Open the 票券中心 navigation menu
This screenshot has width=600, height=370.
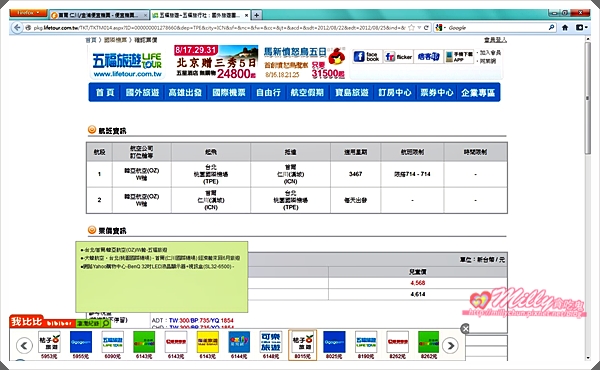tap(437, 93)
